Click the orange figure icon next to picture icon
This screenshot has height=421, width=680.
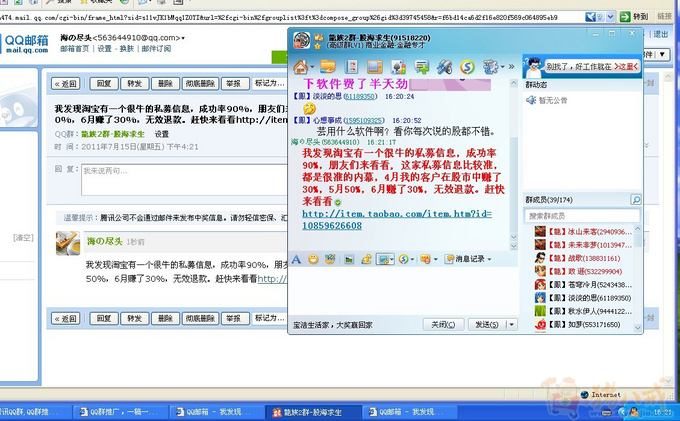(366, 259)
